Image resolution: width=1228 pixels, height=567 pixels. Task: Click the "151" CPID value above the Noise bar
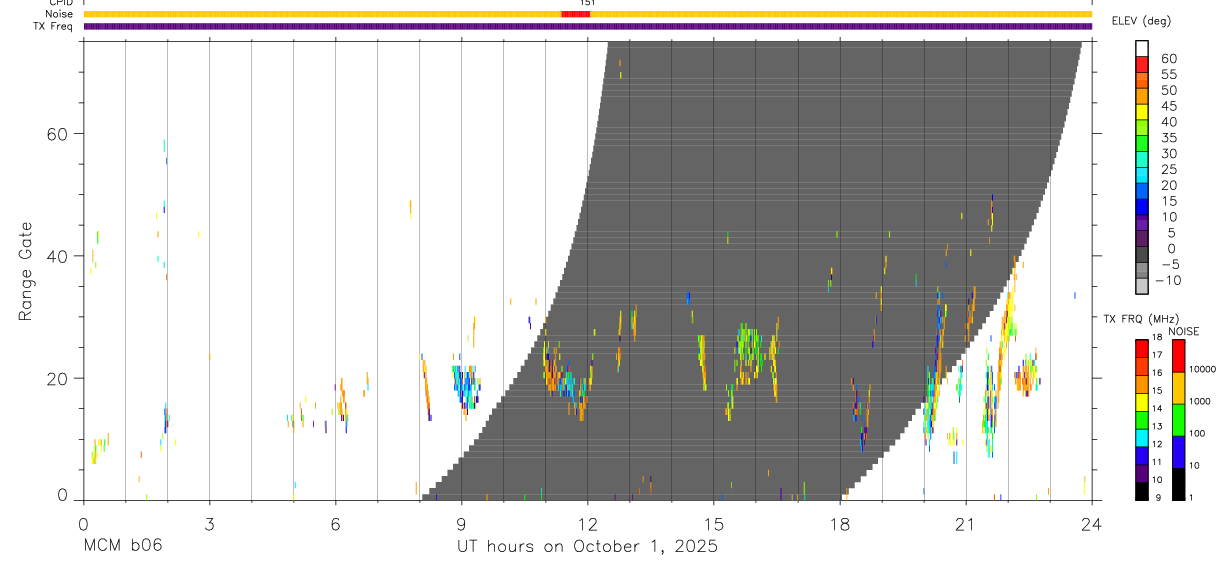tap(587, 3)
